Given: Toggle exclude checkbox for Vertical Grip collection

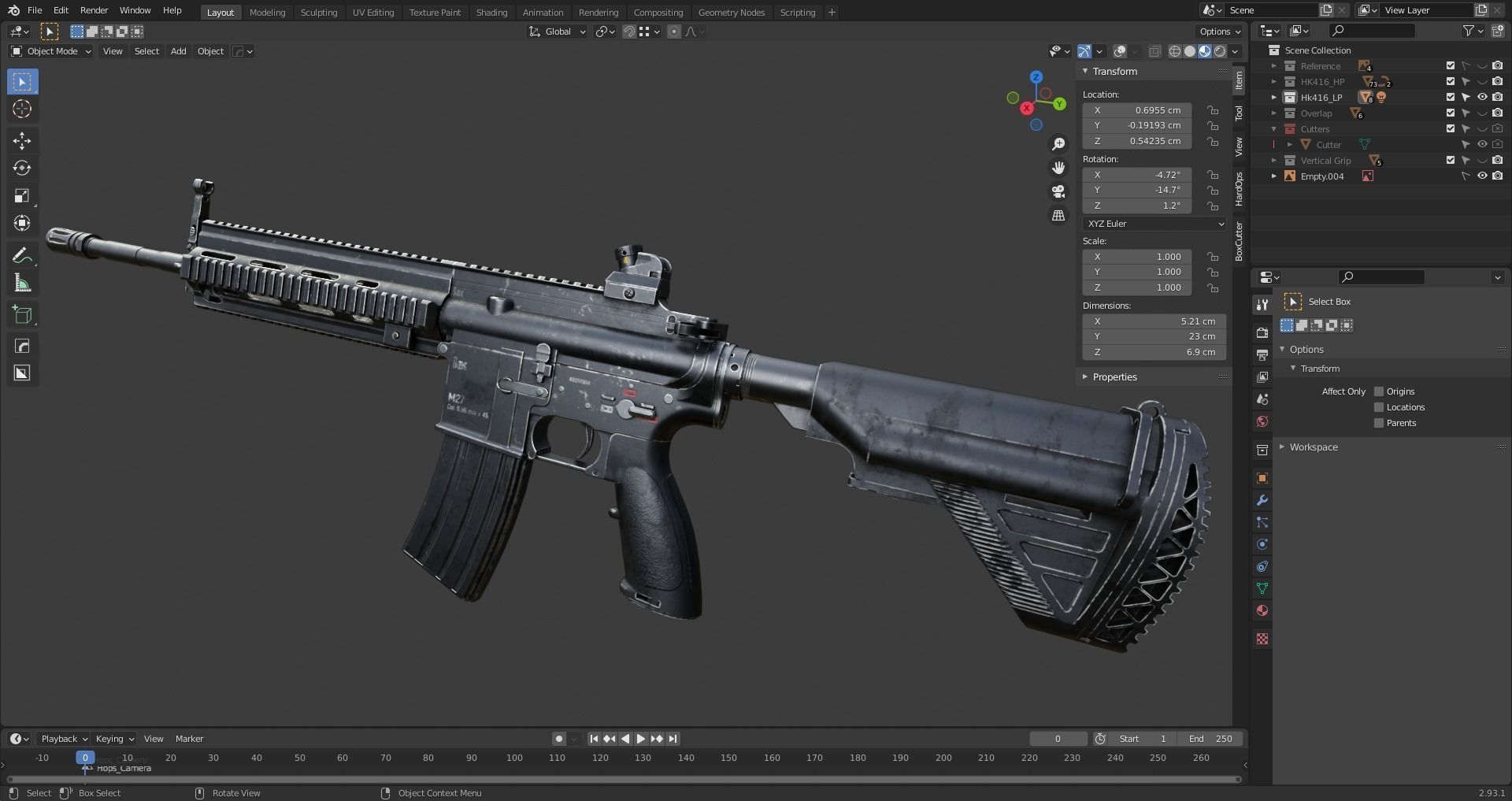Looking at the screenshot, I should pos(1451,161).
